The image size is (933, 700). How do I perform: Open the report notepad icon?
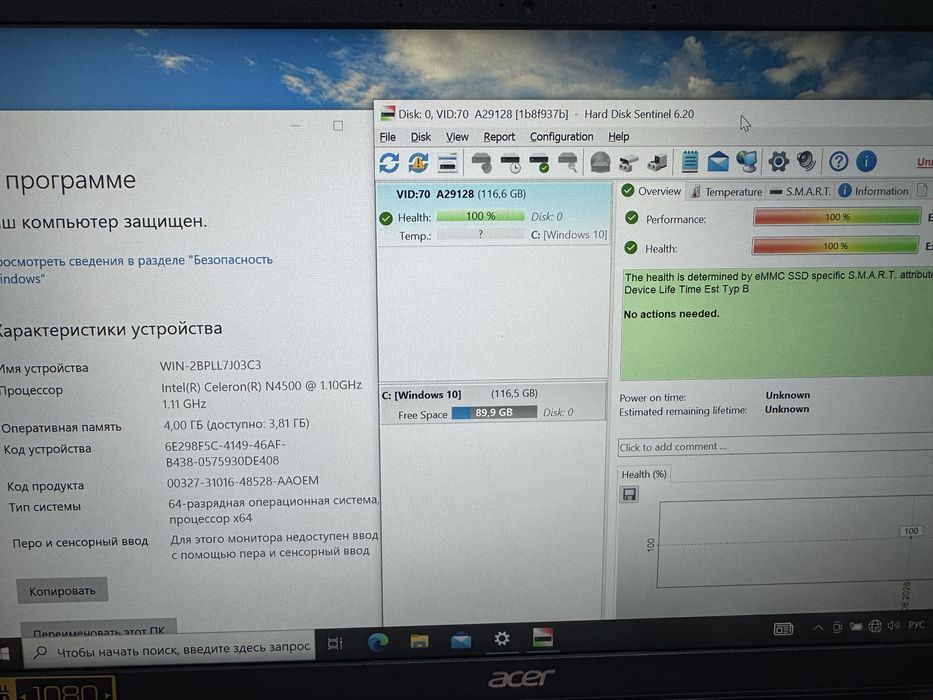click(x=690, y=161)
